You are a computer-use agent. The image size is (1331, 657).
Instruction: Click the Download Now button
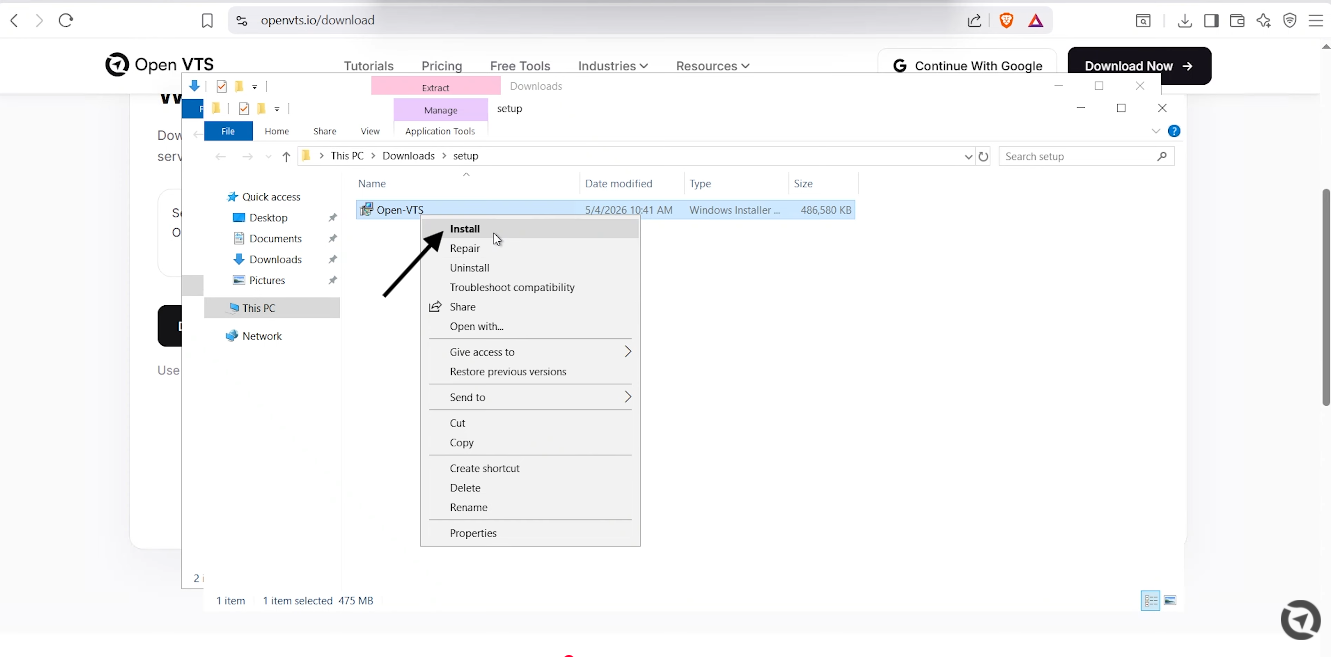pyautogui.click(x=1139, y=66)
